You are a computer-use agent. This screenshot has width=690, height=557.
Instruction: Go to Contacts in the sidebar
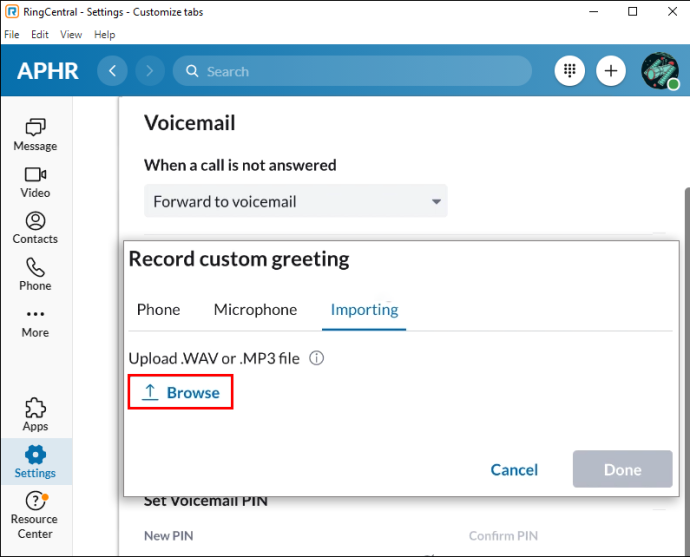tap(35, 228)
